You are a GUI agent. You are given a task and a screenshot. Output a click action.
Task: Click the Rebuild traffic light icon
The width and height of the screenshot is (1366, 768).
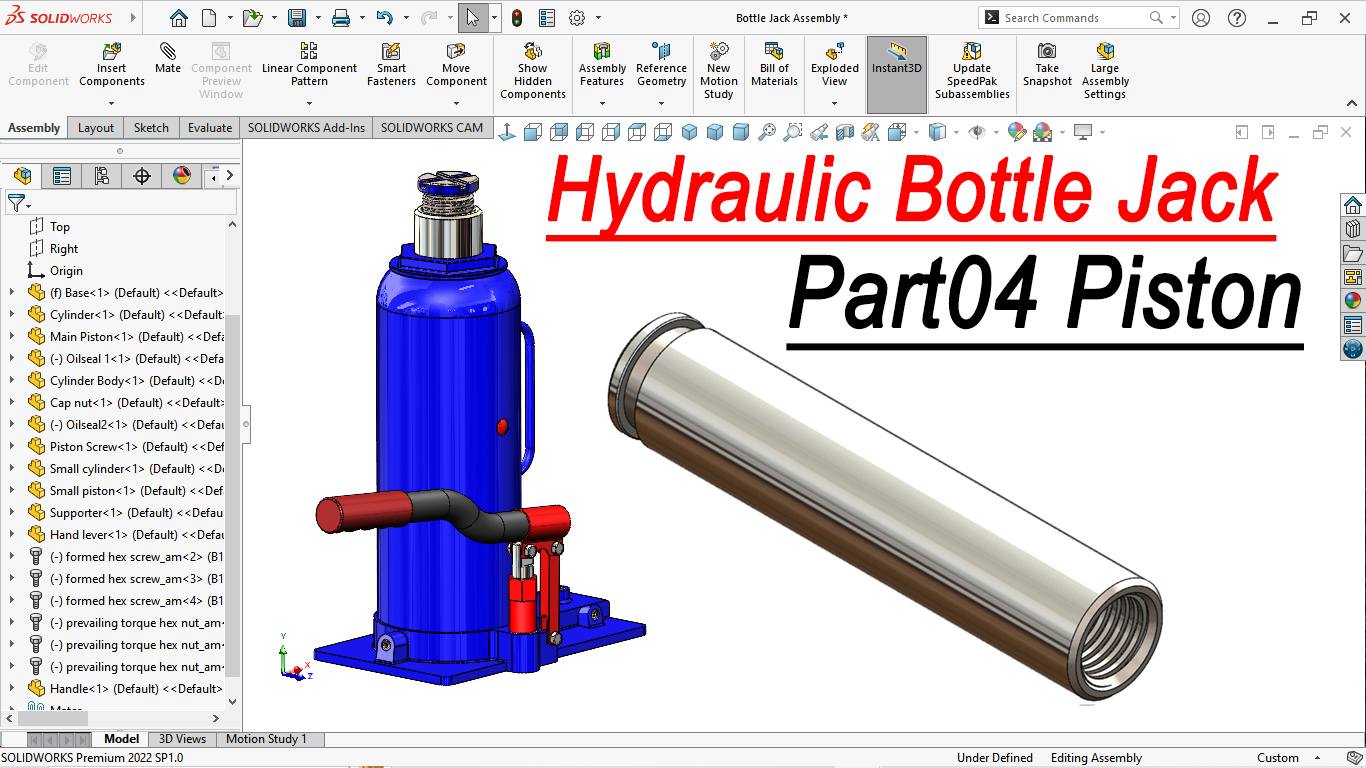(x=517, y=18)
